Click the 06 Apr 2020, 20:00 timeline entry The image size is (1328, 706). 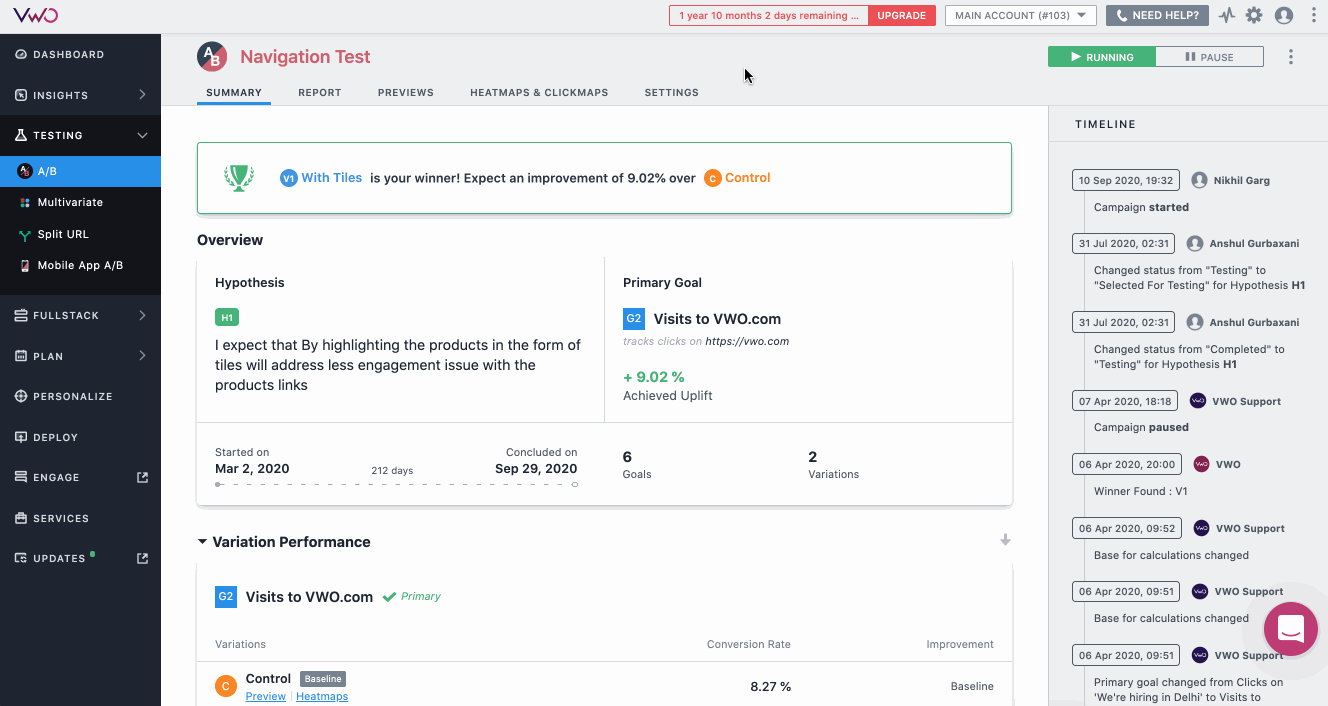[x=1126, y=464]
